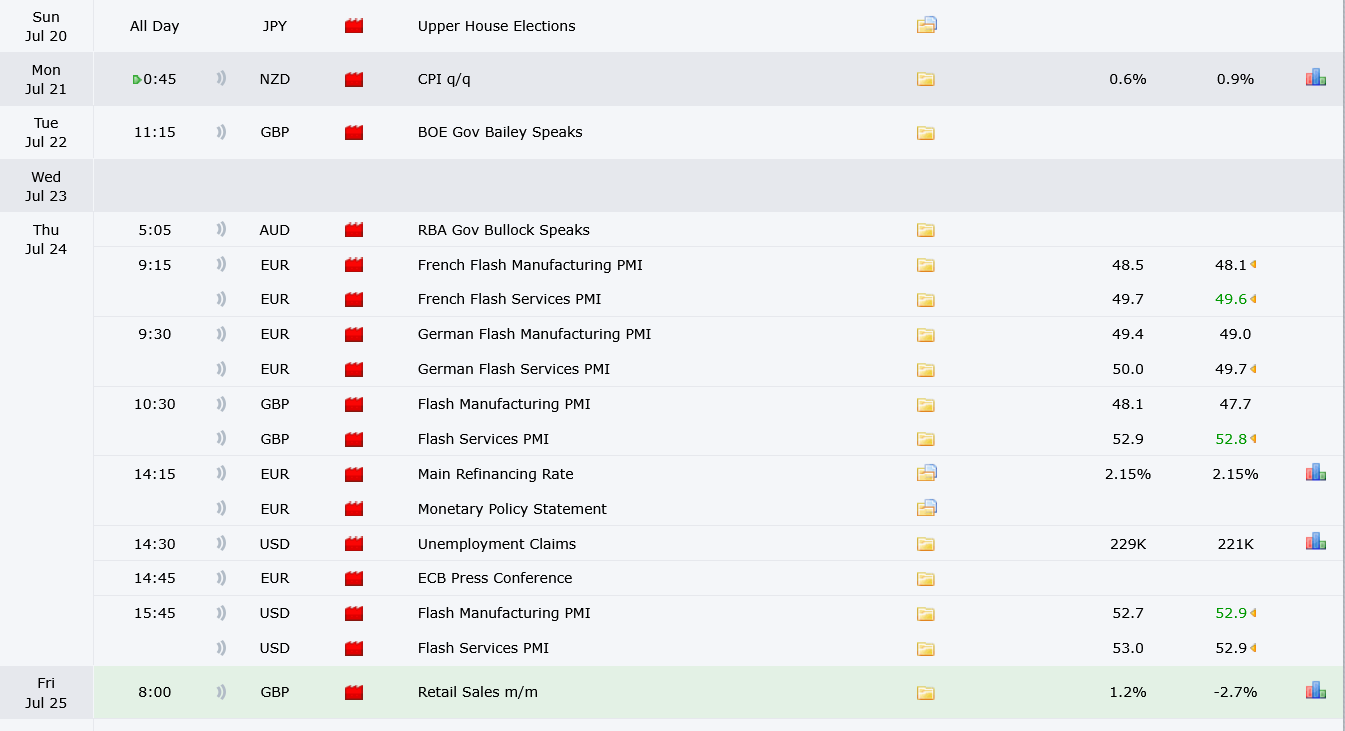Open chart icon for Retail Sales m/m

1316,691
